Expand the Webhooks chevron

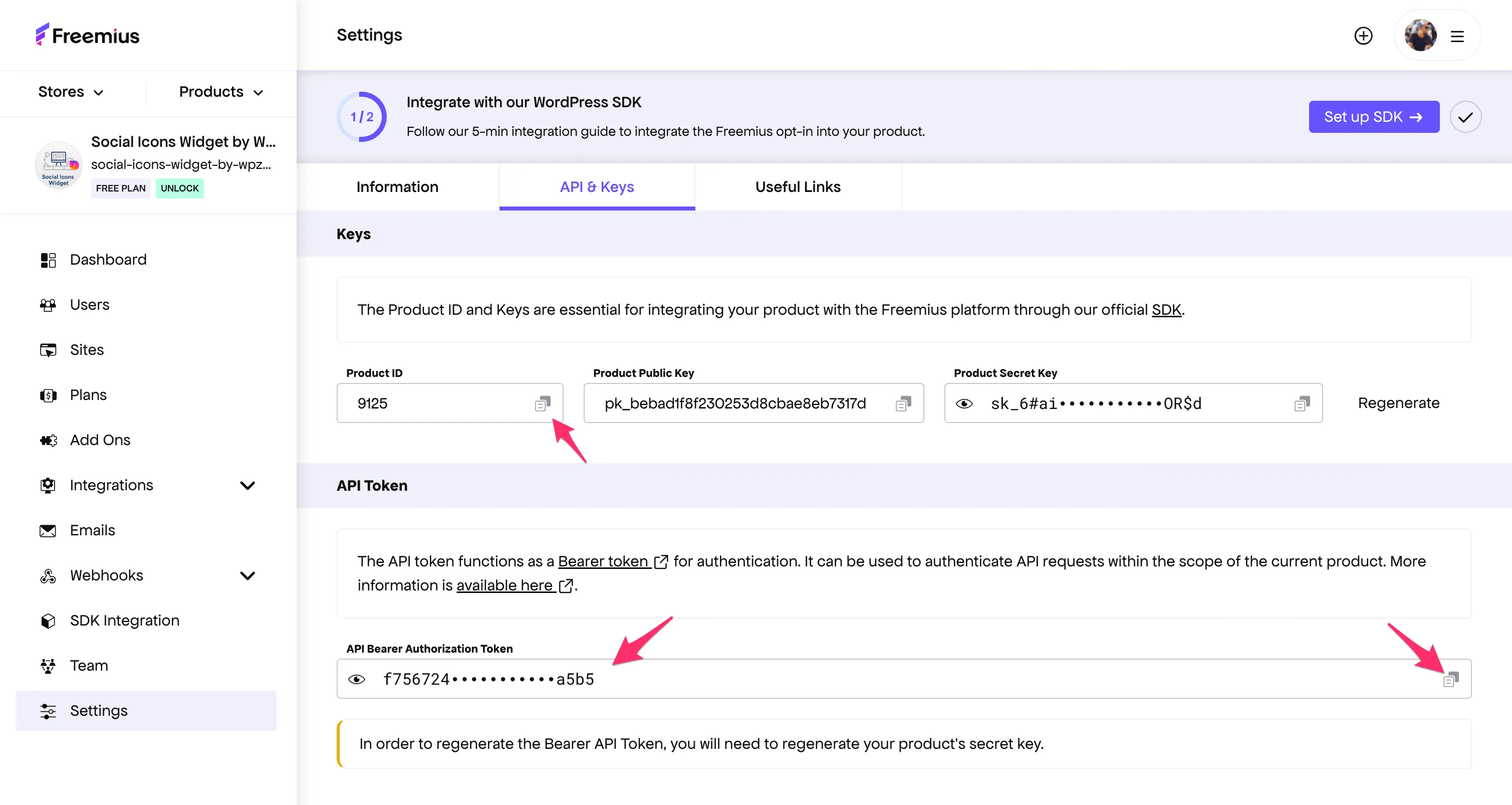tap(247, 575)
